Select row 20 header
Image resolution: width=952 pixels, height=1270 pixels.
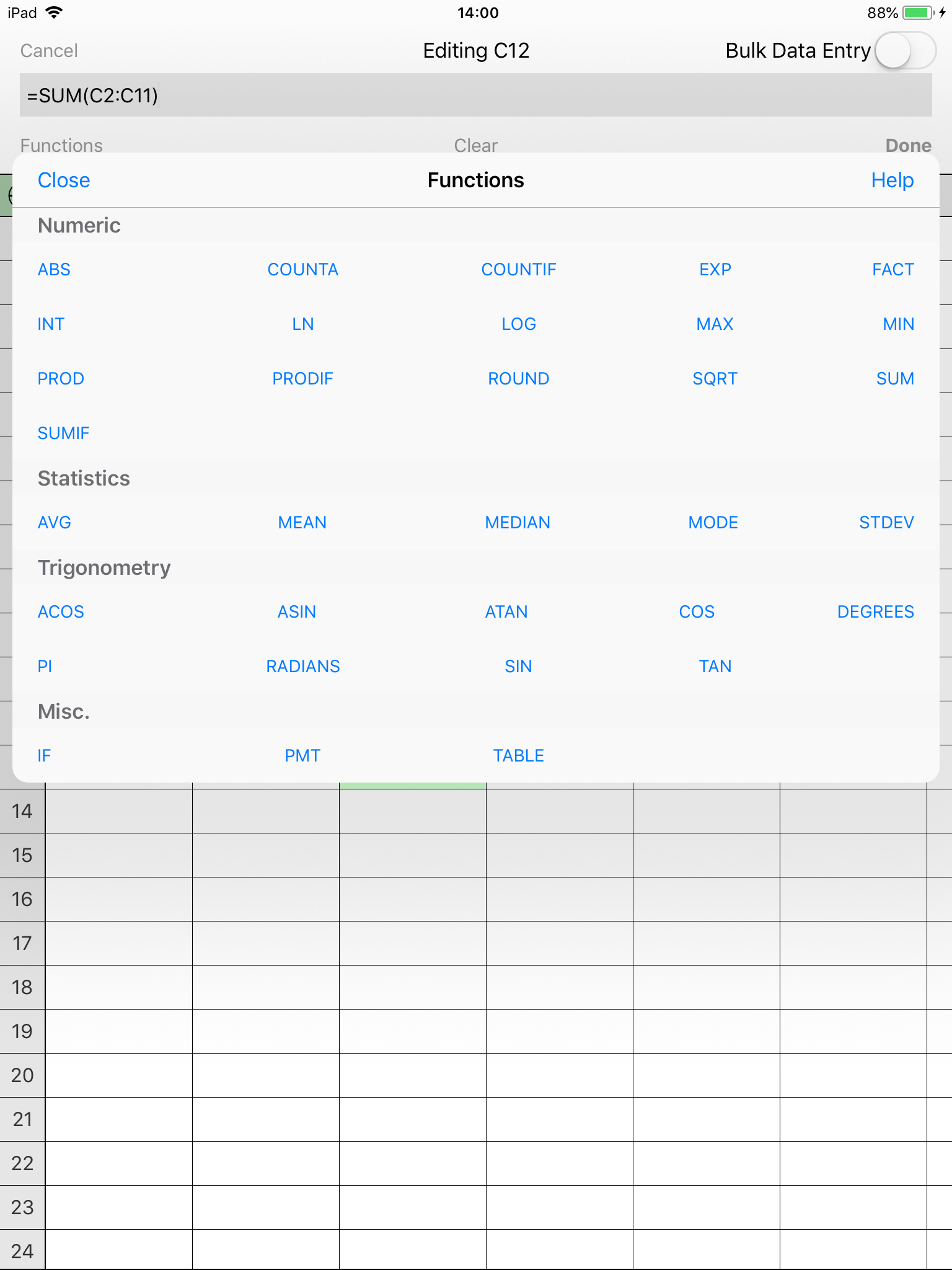22,1075
